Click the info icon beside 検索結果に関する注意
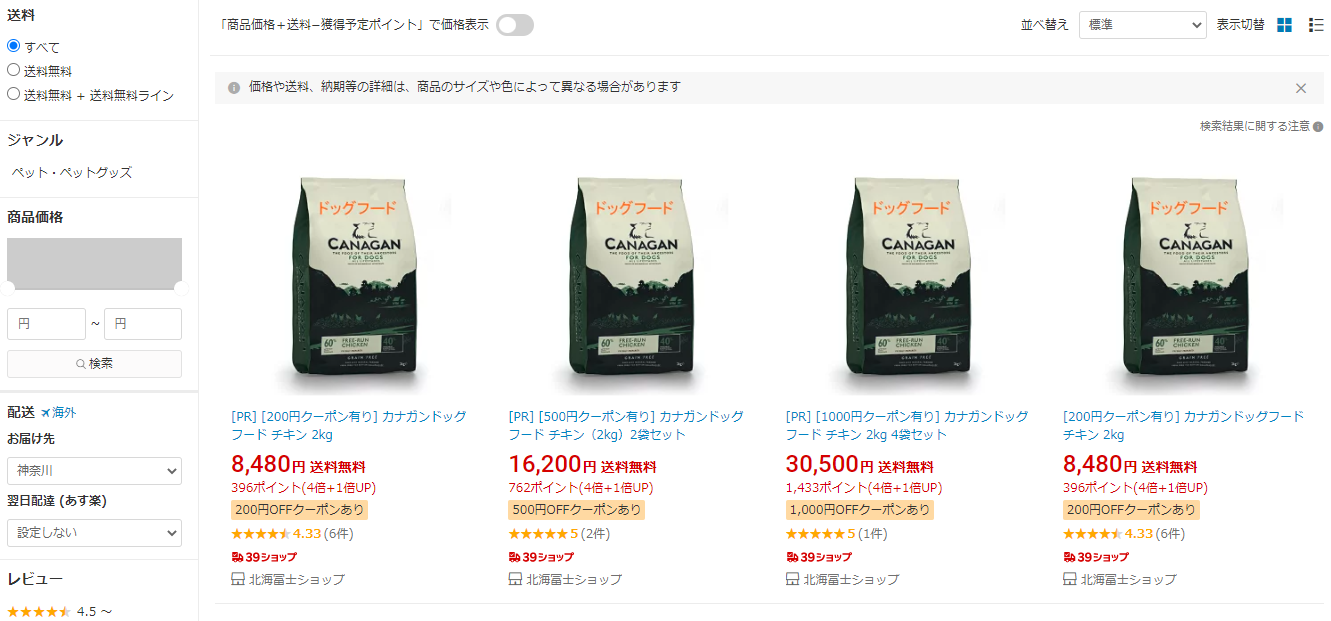 [1318, 127]
